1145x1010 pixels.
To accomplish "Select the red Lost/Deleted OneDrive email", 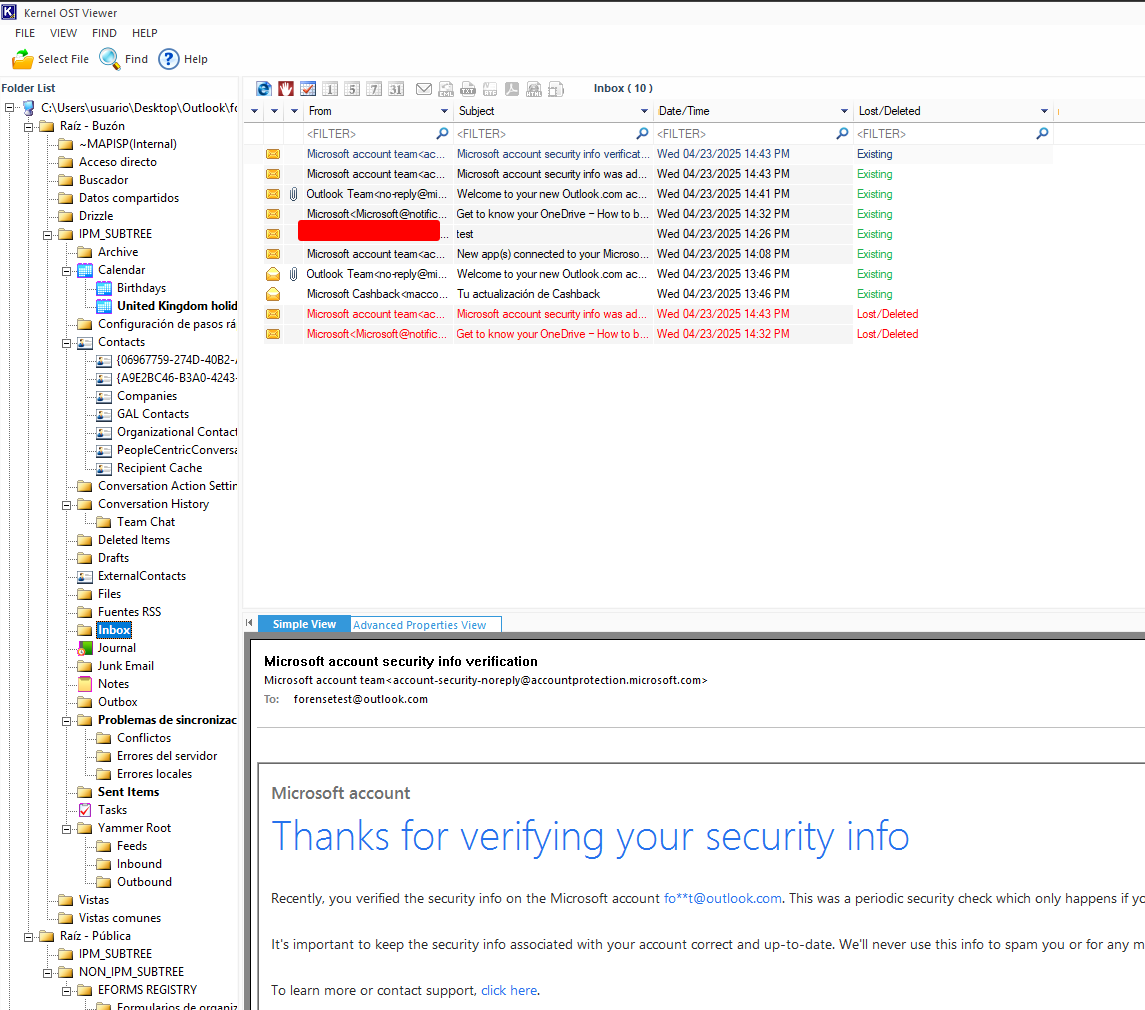I will [648, 334].
